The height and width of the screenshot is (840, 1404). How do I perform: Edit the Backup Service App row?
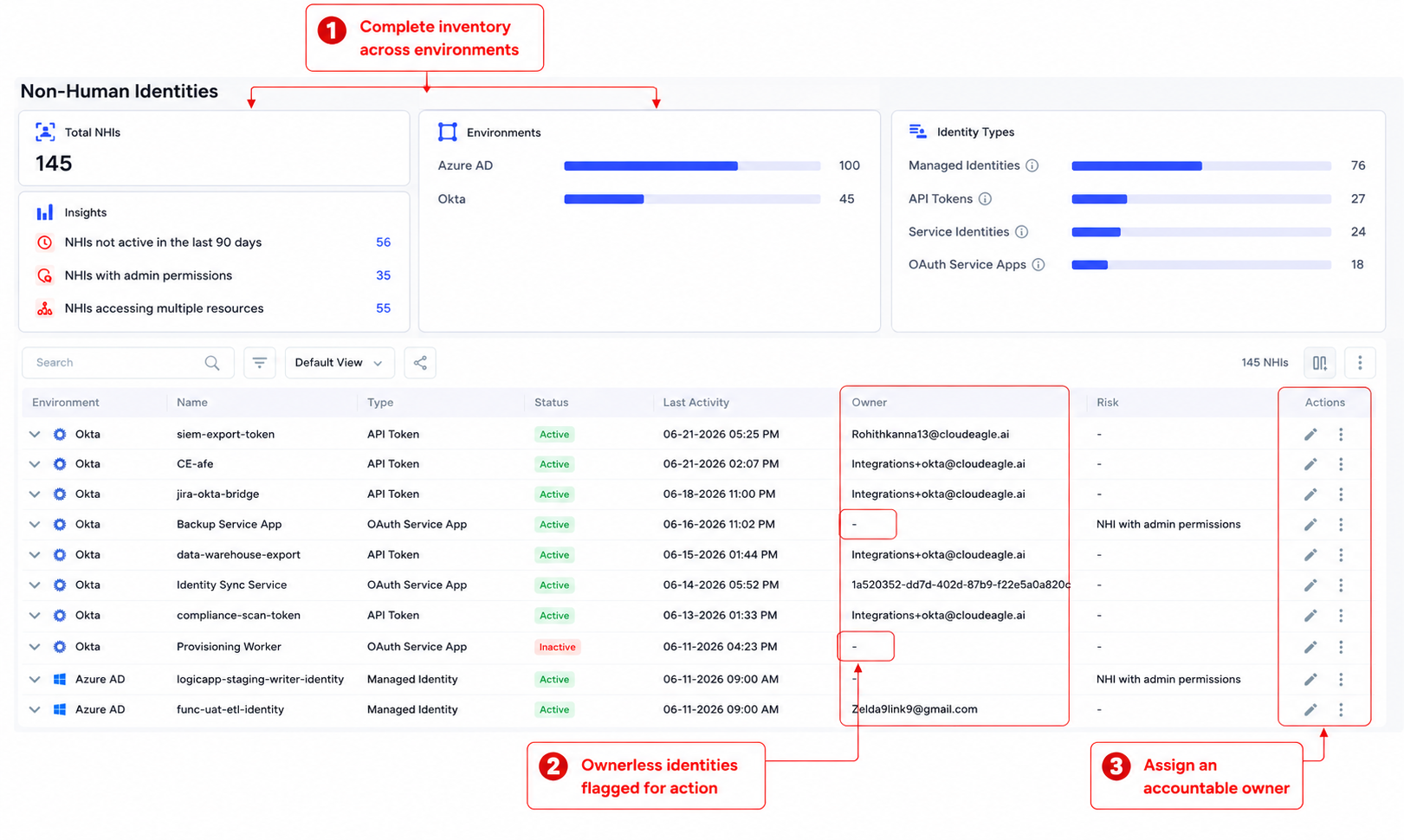pyautogui.click(x=1310, y=525)
